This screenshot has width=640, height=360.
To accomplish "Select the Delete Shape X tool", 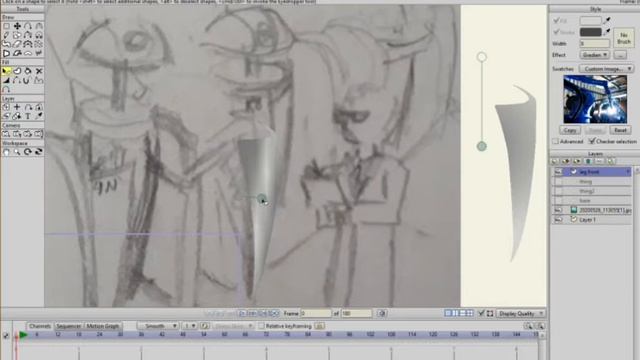I will pyautogui.click(x=39, y=71).
